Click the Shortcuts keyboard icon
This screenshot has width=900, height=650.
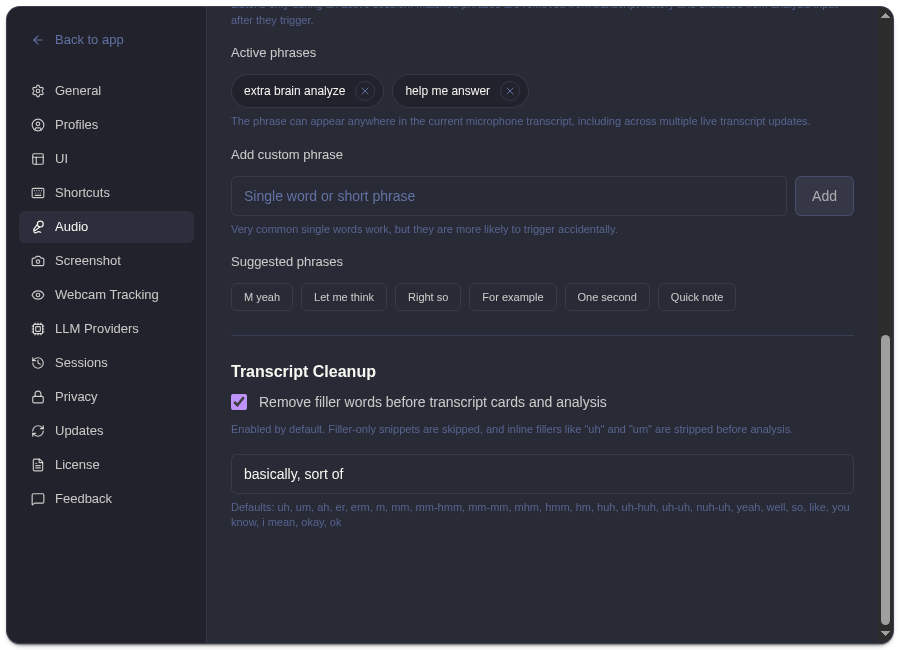point(38,193)
